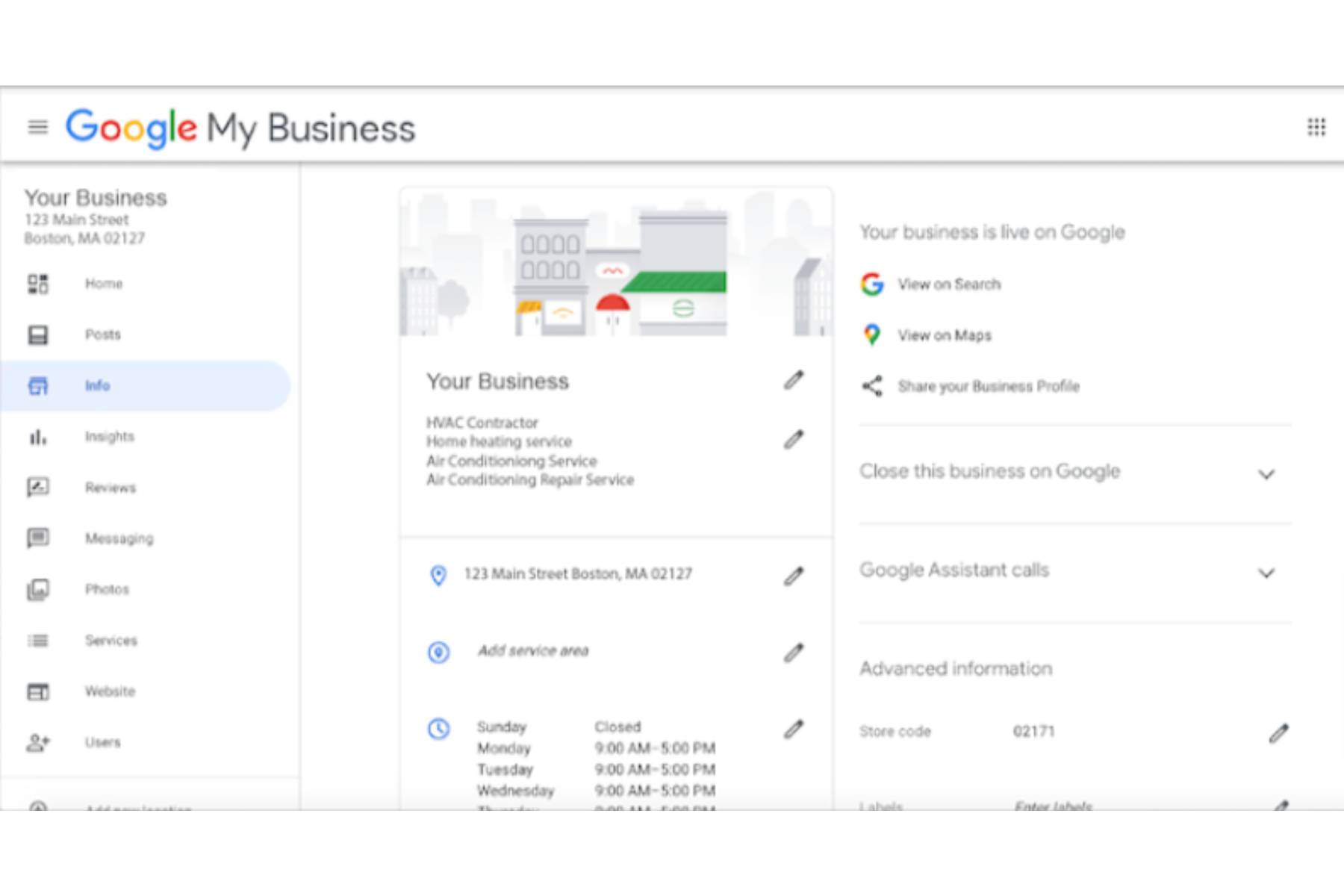Open Insights from the left navigation

pos(109,437)
